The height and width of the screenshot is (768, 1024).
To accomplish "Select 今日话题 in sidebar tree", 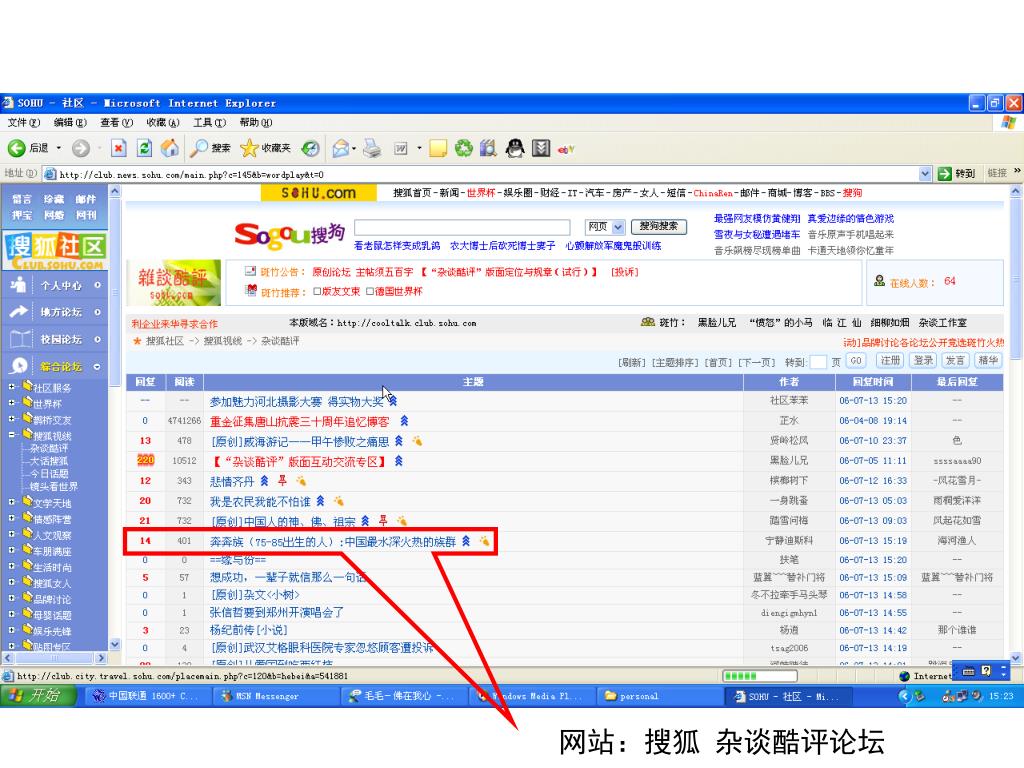I will [49, 473].
